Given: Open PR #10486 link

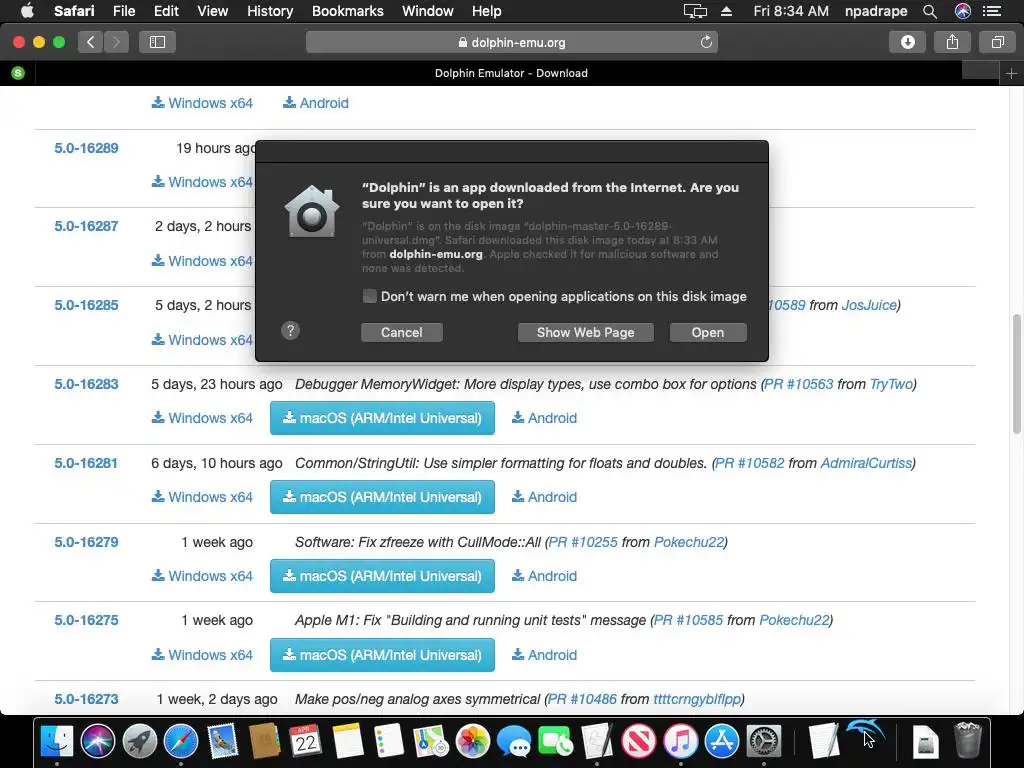Looking at the screenshot, I should (x=582, y=699).
